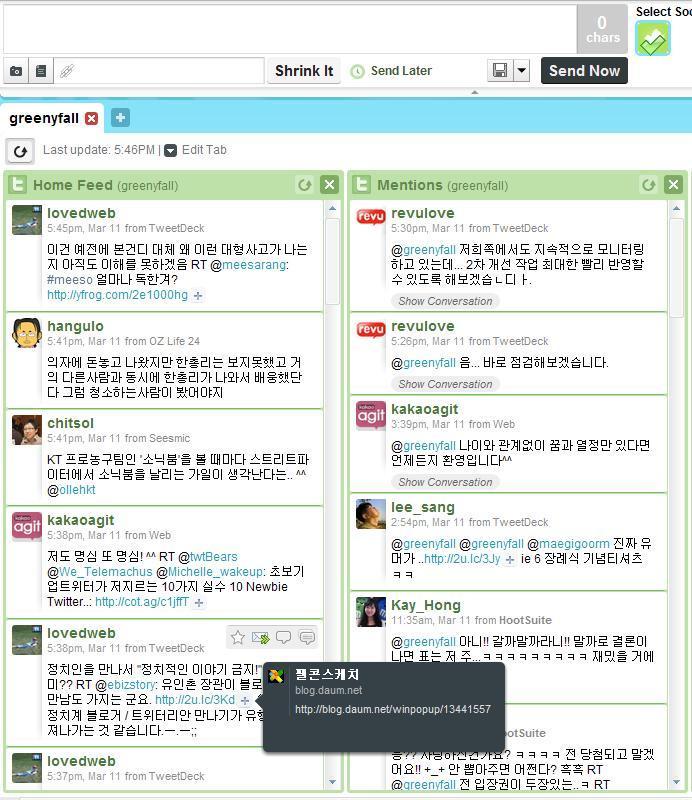Click the lee_sang avatar
The height and width of the screenshot is (800, 692).
point(370,514)
